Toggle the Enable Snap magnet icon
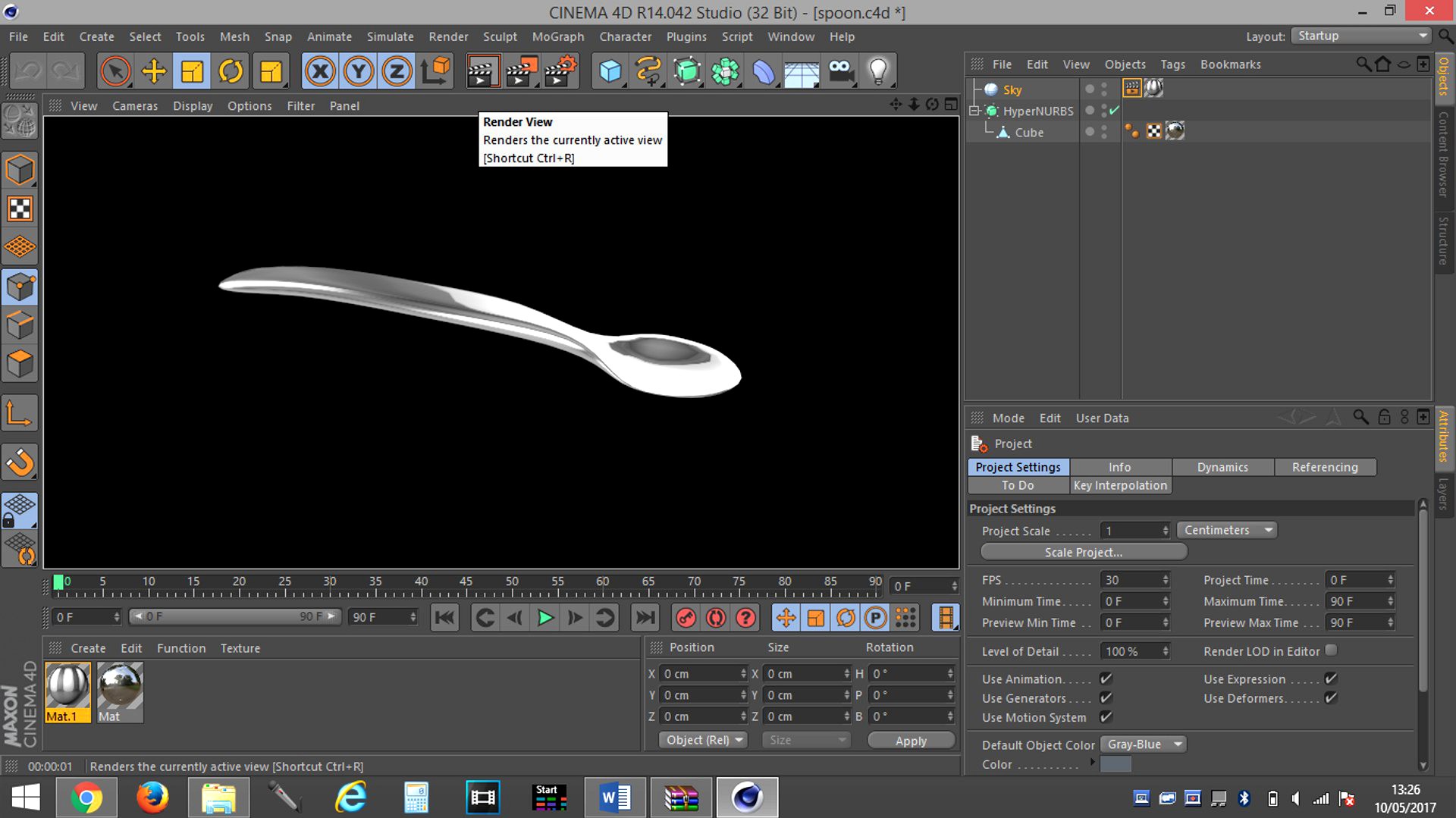1456x818 pixels. (x=20, y=462)
